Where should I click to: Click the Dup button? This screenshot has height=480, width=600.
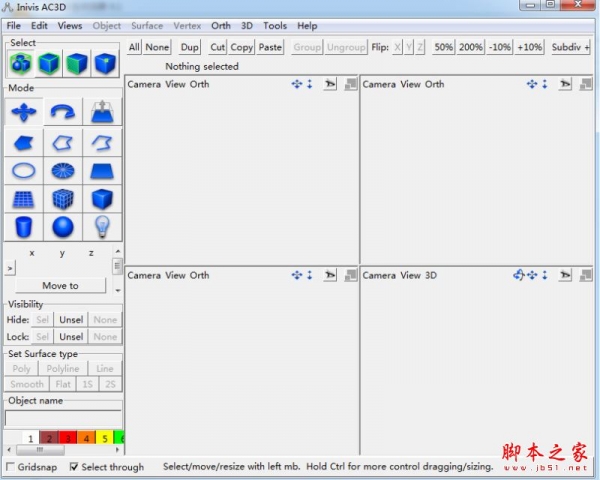[x=190, y=47]
